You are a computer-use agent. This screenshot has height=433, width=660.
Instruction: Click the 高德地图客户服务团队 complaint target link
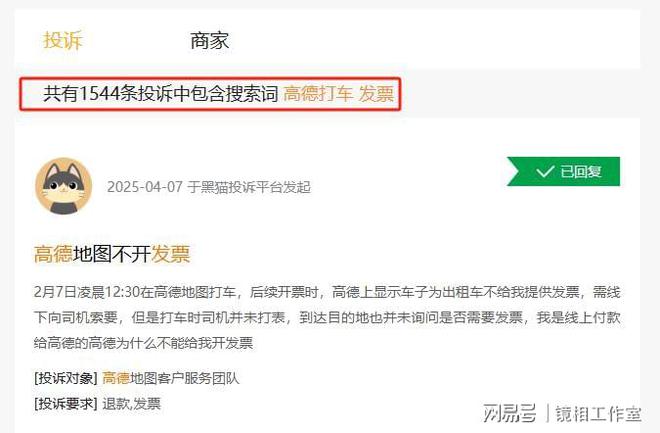click(x=170, y=378)
